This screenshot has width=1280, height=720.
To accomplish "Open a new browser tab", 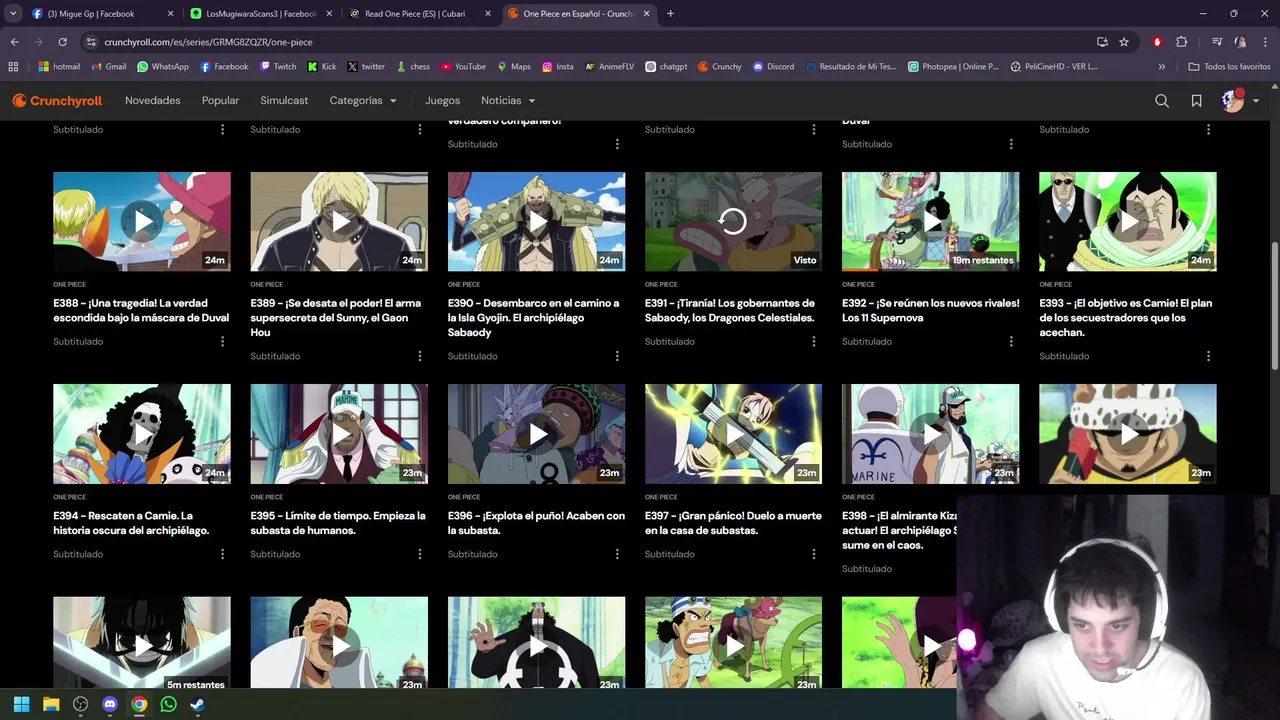I will [x=670, y=14].
